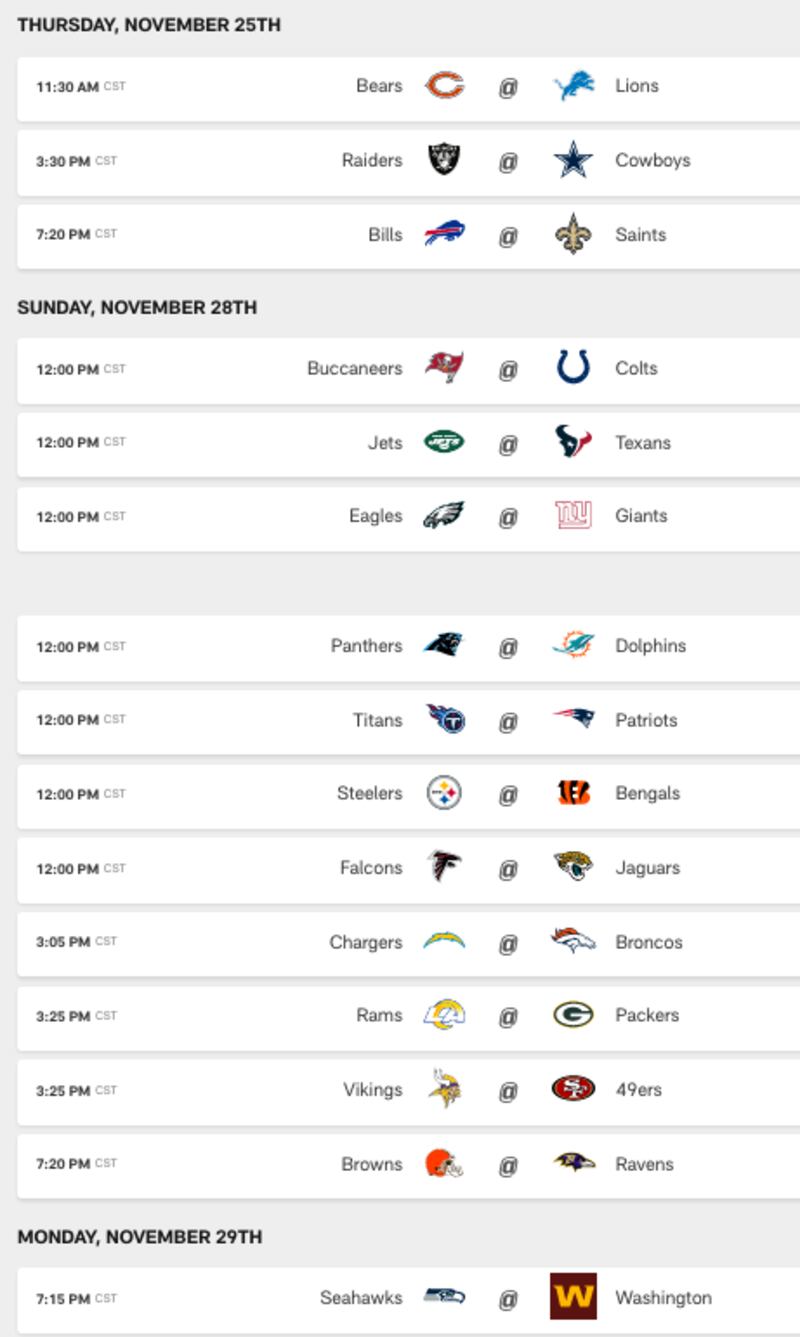The height and width of the screenshot is (1337, 800).
Task: Select the Bills at Saints game row
Action: click(x=408, y=235)
